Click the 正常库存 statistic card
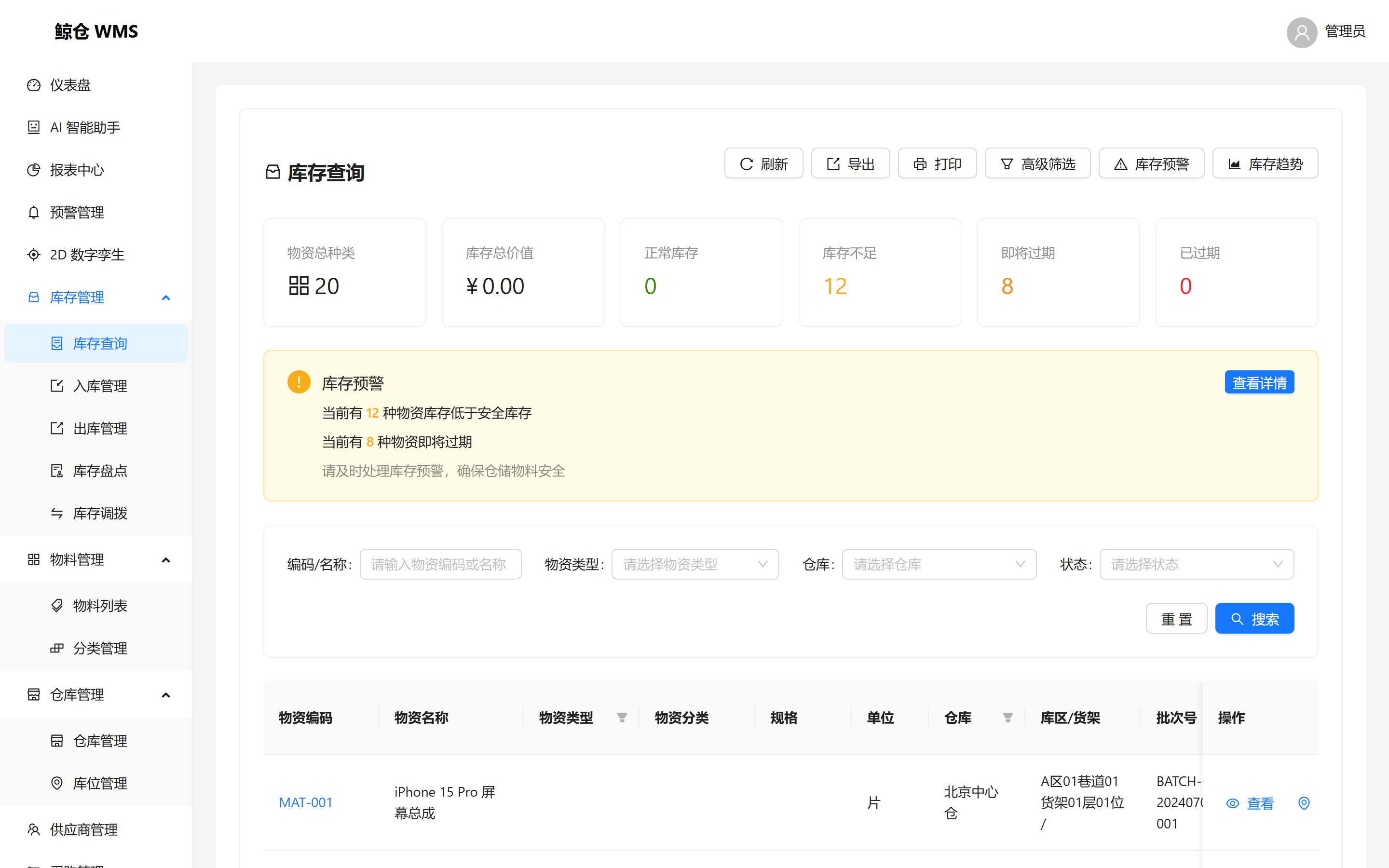The width and height of the screenshot is (1389, 868). click(x=701, y=272)
